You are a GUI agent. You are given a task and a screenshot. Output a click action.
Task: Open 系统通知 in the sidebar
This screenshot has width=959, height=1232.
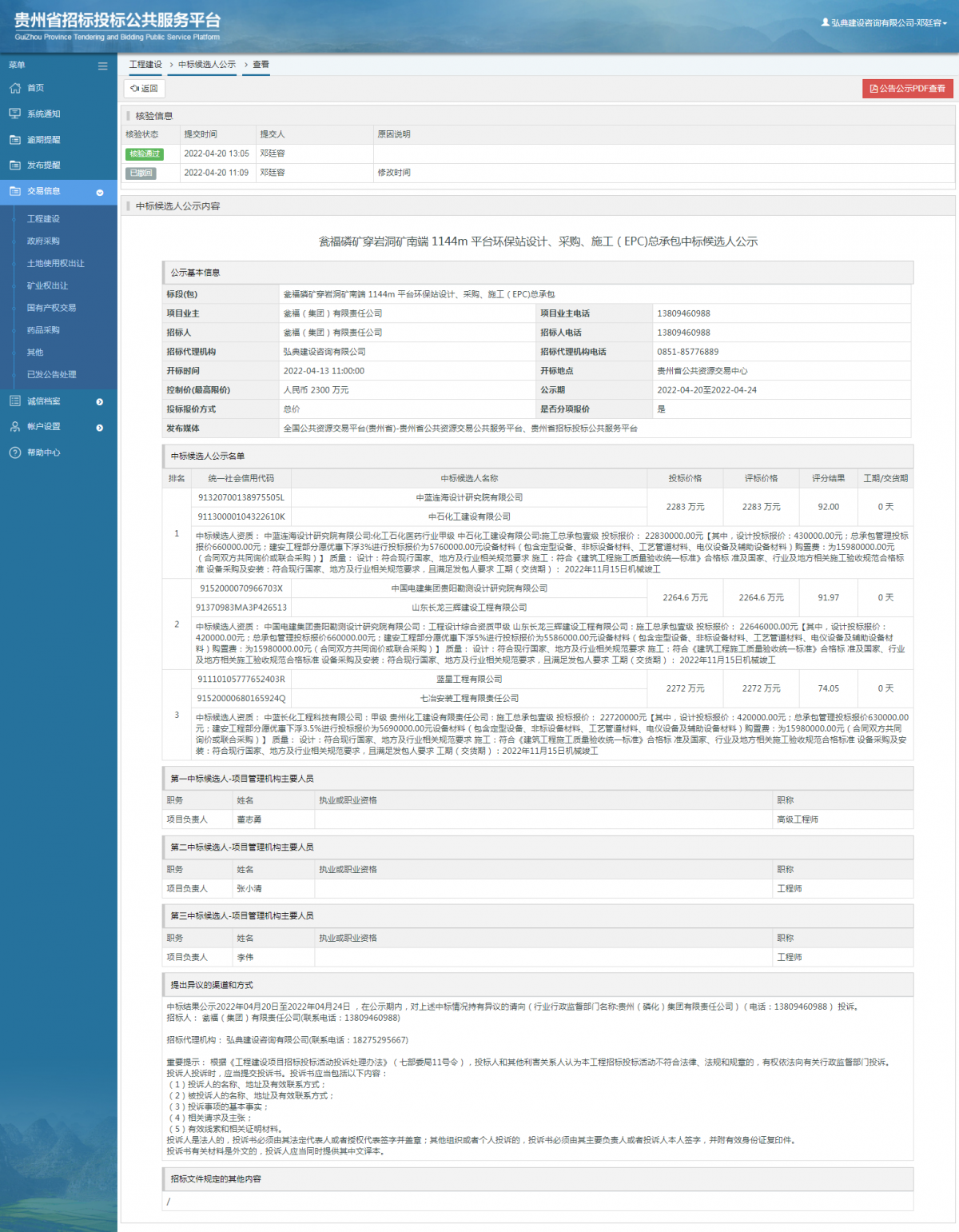pos(44,114)
